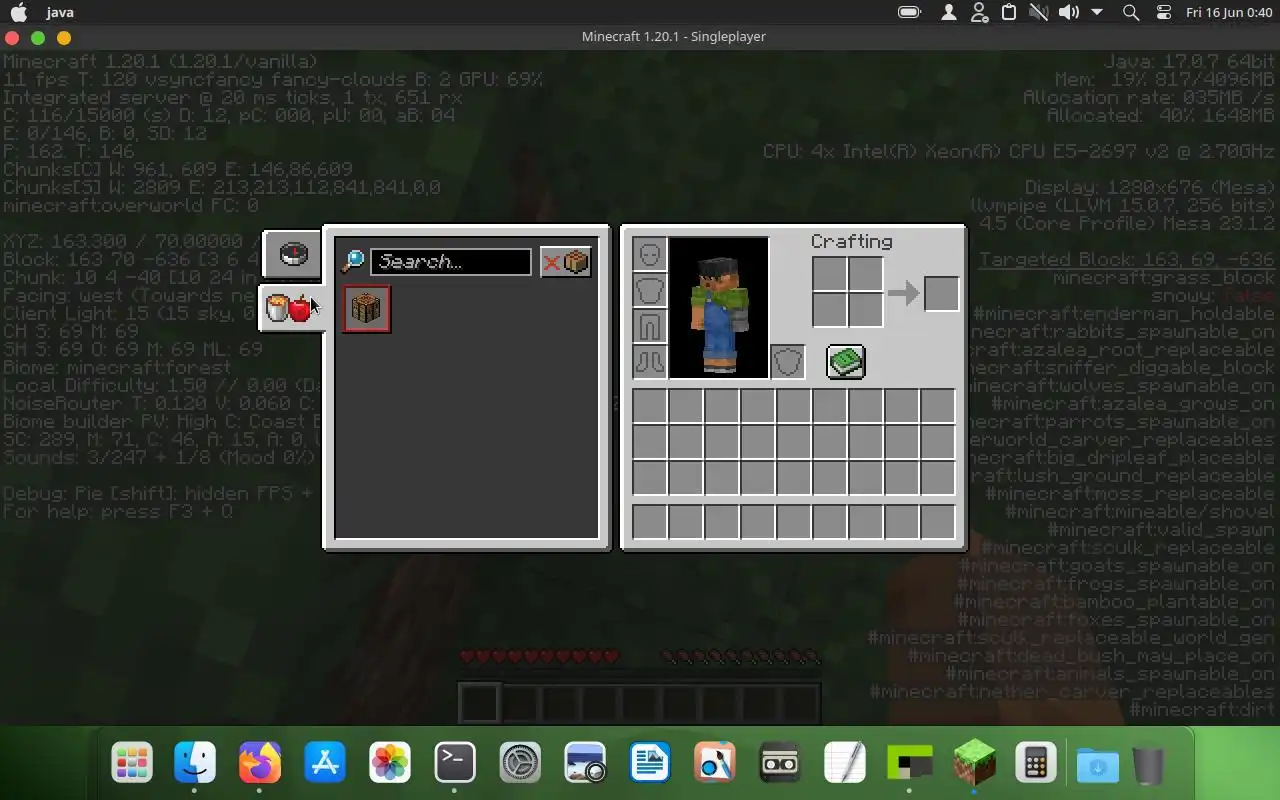1280x800 pixels.
Task: Click the offhand shield slot
Action: click(788, 362)
